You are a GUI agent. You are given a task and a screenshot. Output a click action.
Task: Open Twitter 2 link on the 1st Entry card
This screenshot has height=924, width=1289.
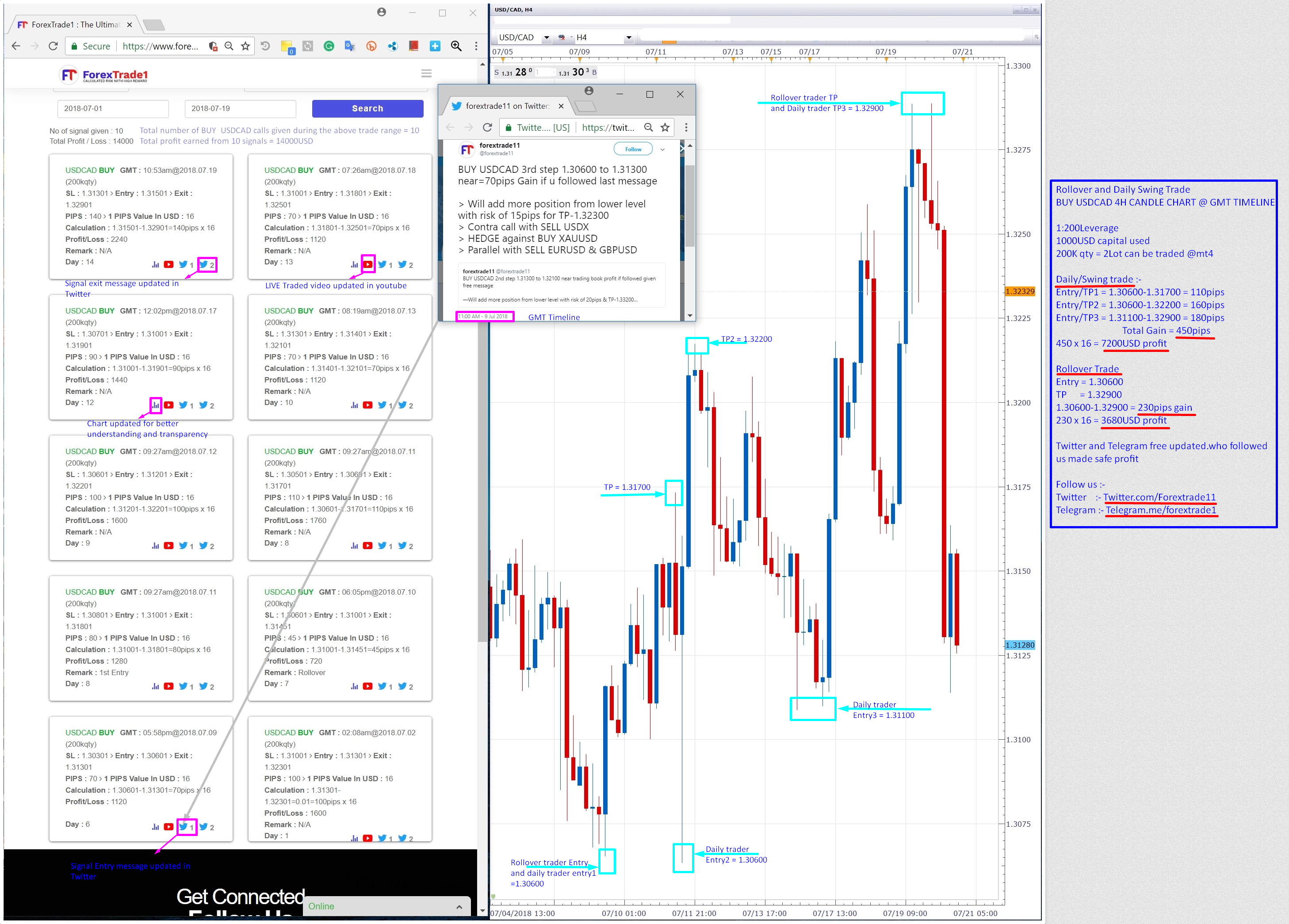tap(207, 687)
